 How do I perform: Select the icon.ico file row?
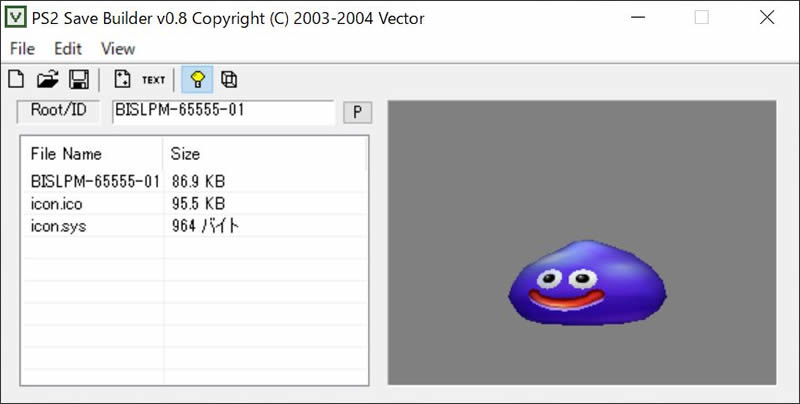coord(194,204)
